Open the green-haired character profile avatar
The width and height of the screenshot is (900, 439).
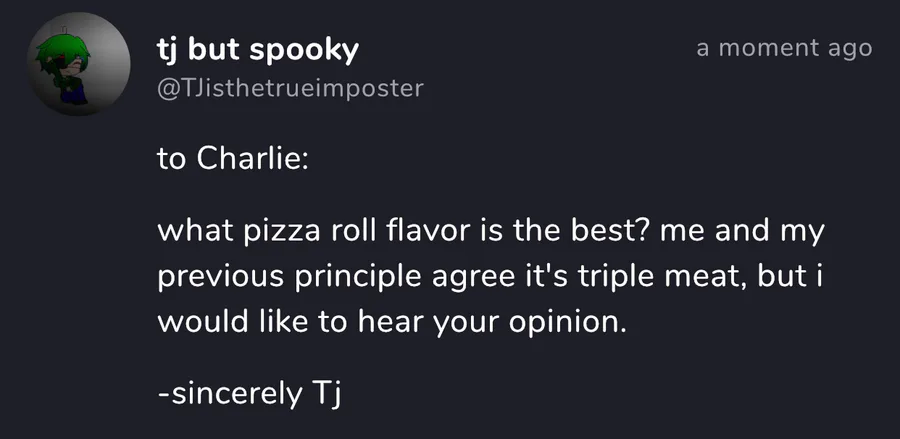point(79,64)
